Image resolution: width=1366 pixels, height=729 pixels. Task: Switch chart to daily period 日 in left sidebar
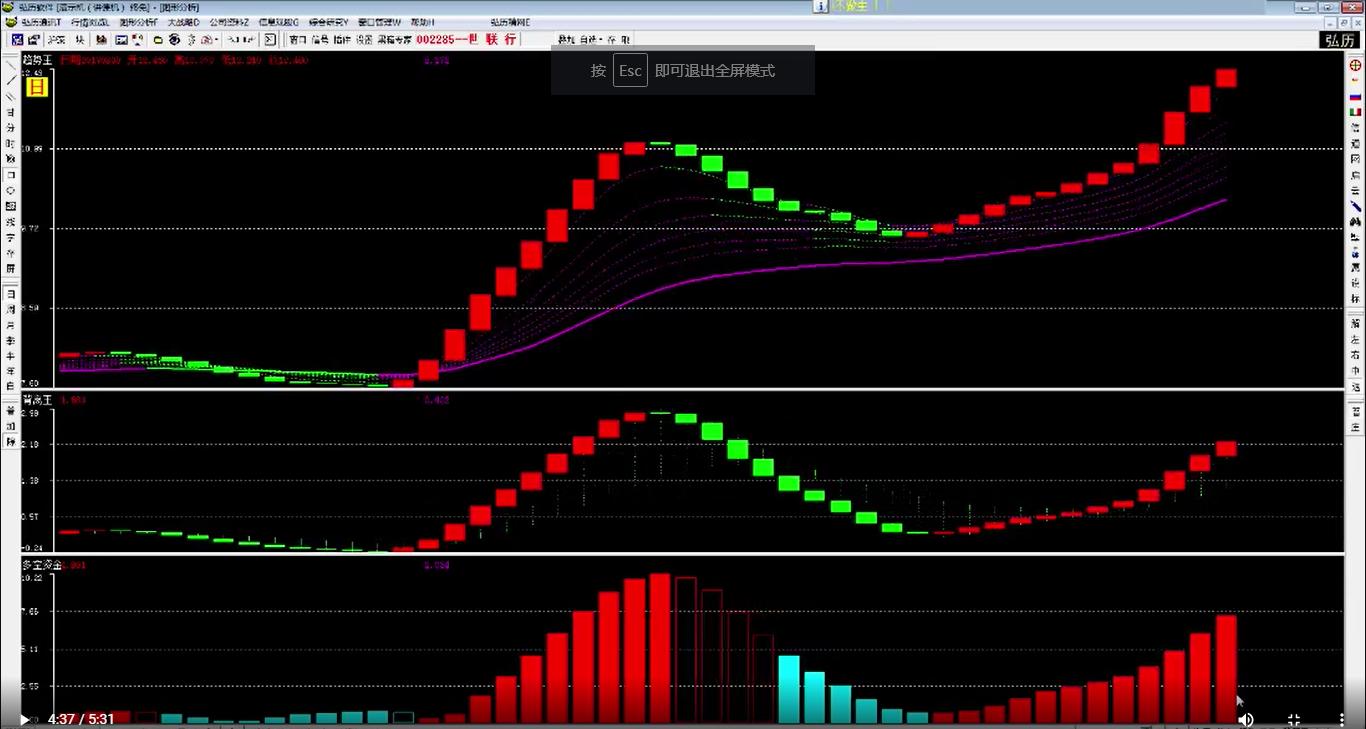(11, 294)
